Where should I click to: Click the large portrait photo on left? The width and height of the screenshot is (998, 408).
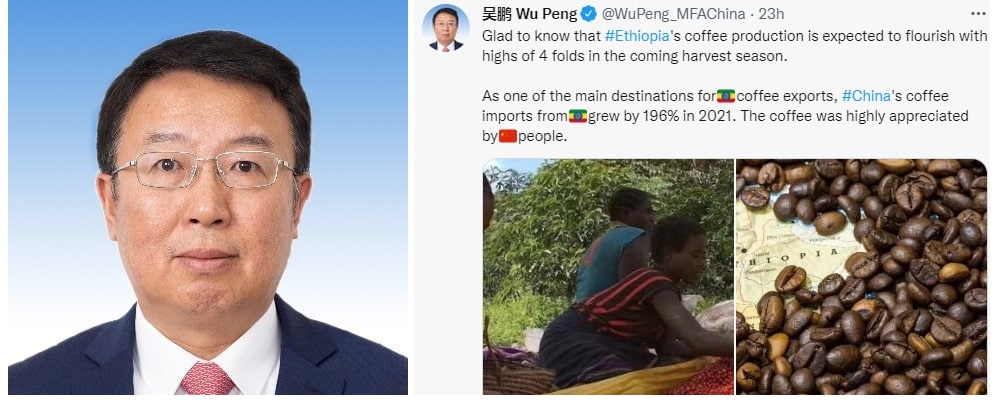(207, 197)
